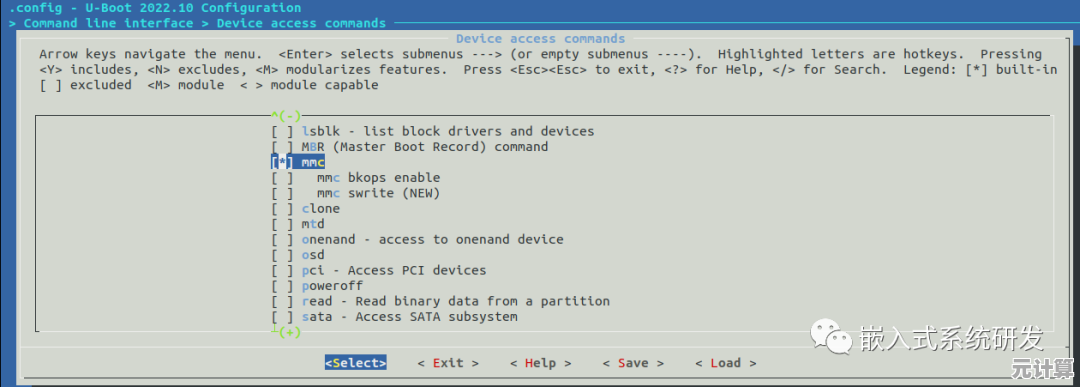Select 'mmc bkops enable' label
The image size is (1080, 387).
(378, 178)
